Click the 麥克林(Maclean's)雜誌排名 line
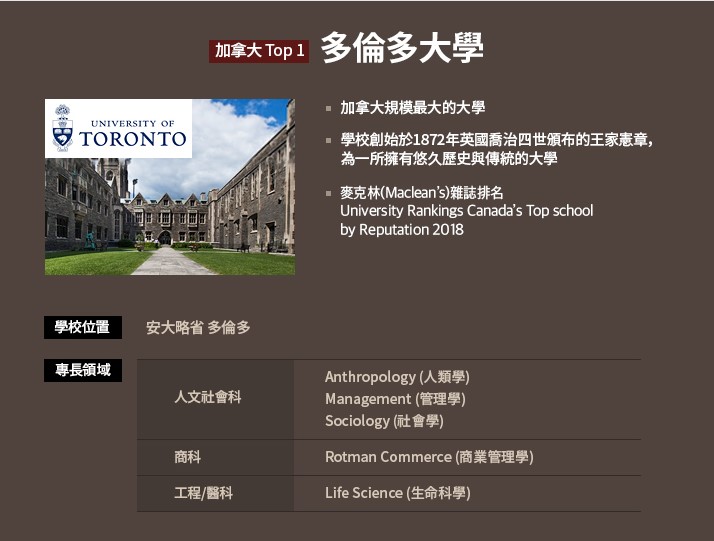The height and width of the screenshot is (541, 714). (422, 193)
